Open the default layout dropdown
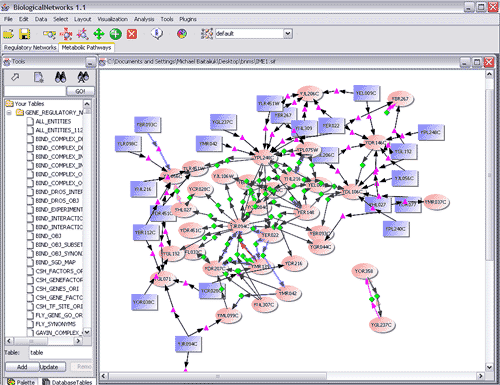 pyautogui.click(x=288, y=33)
